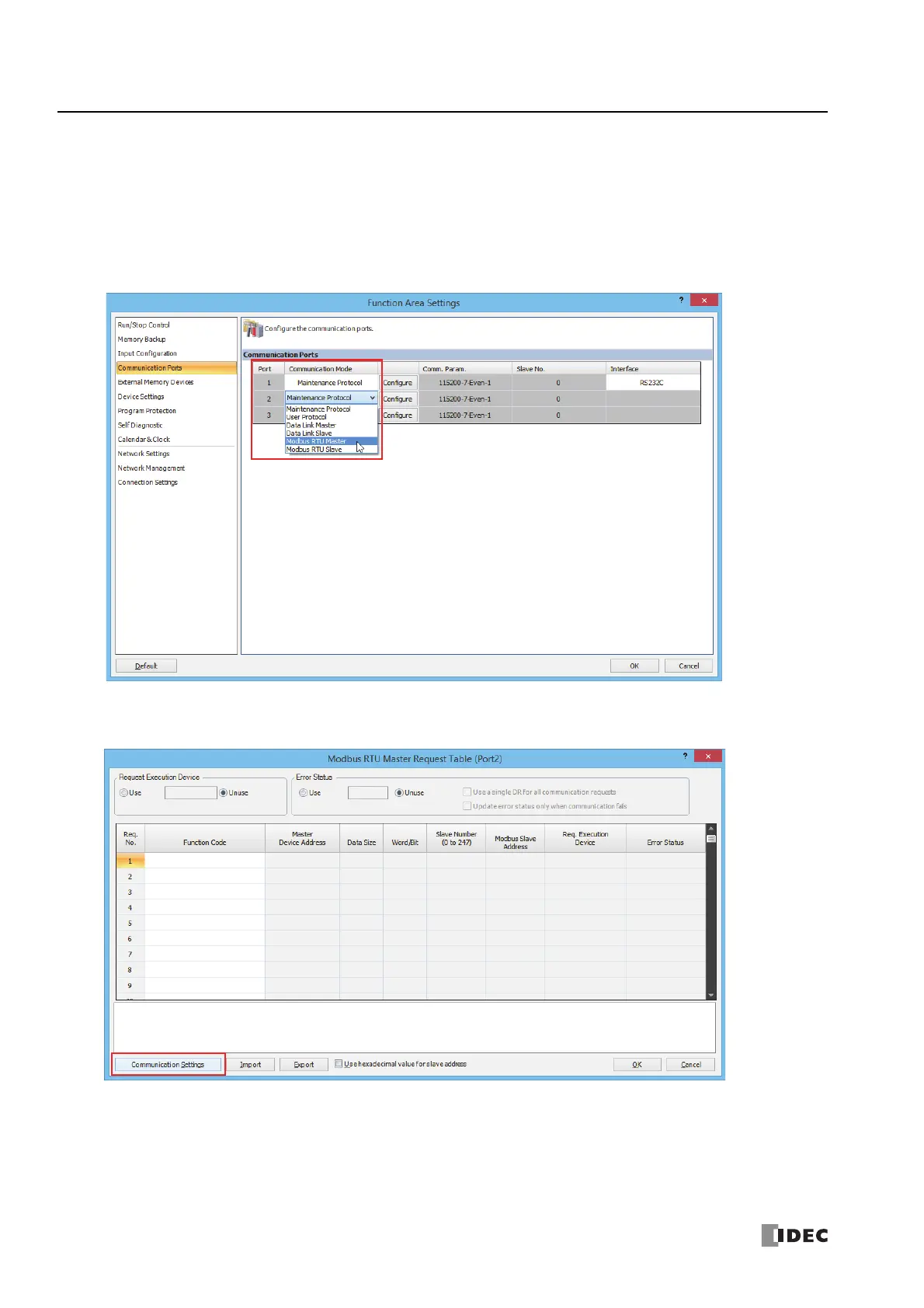924x1308 pixels.
Task: Click Configure for port 1
Action: coord(398,383)
